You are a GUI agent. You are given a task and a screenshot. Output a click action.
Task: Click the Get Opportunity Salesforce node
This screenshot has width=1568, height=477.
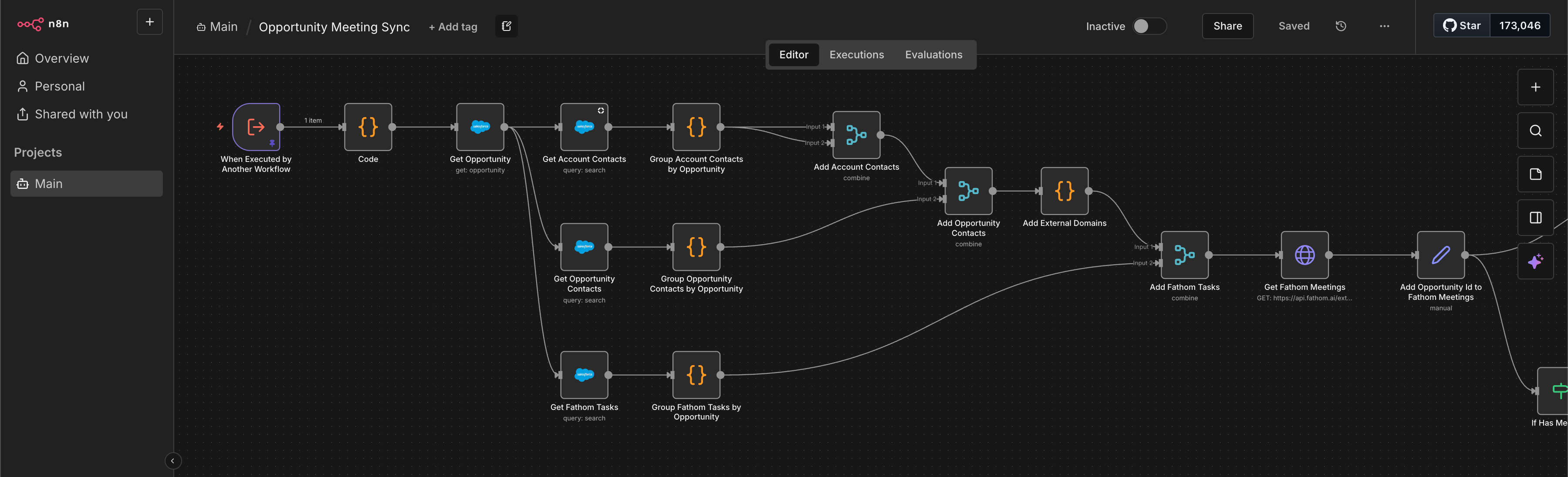point(480,127)
